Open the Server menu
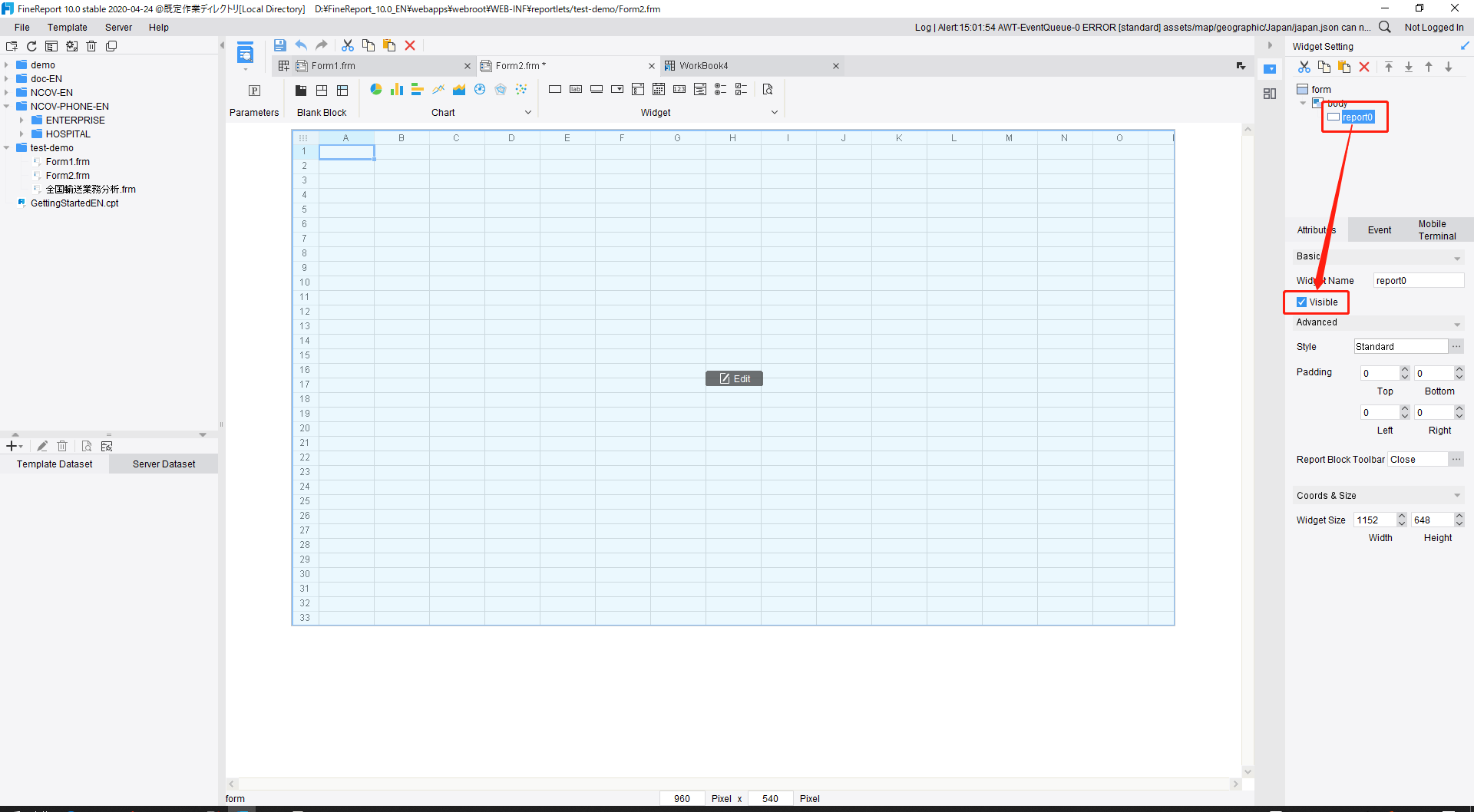Viewport: 1474px width, 812px height. [118, 27]
